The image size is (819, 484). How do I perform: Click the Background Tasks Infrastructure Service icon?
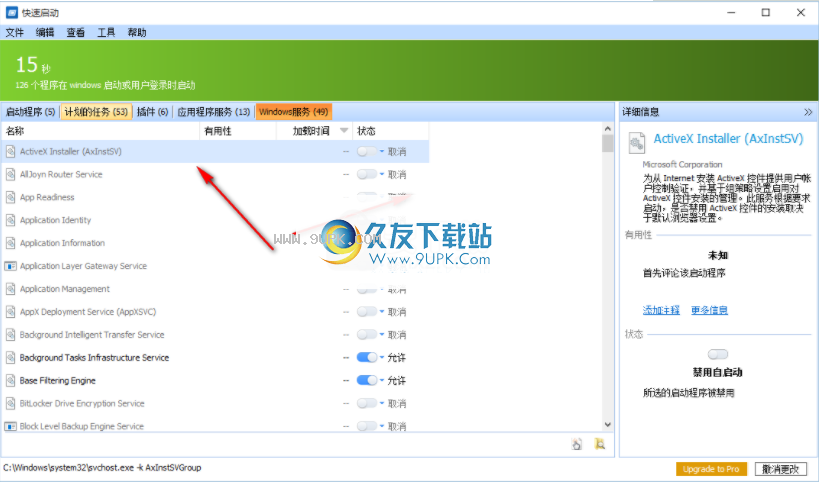pos(10,358)
